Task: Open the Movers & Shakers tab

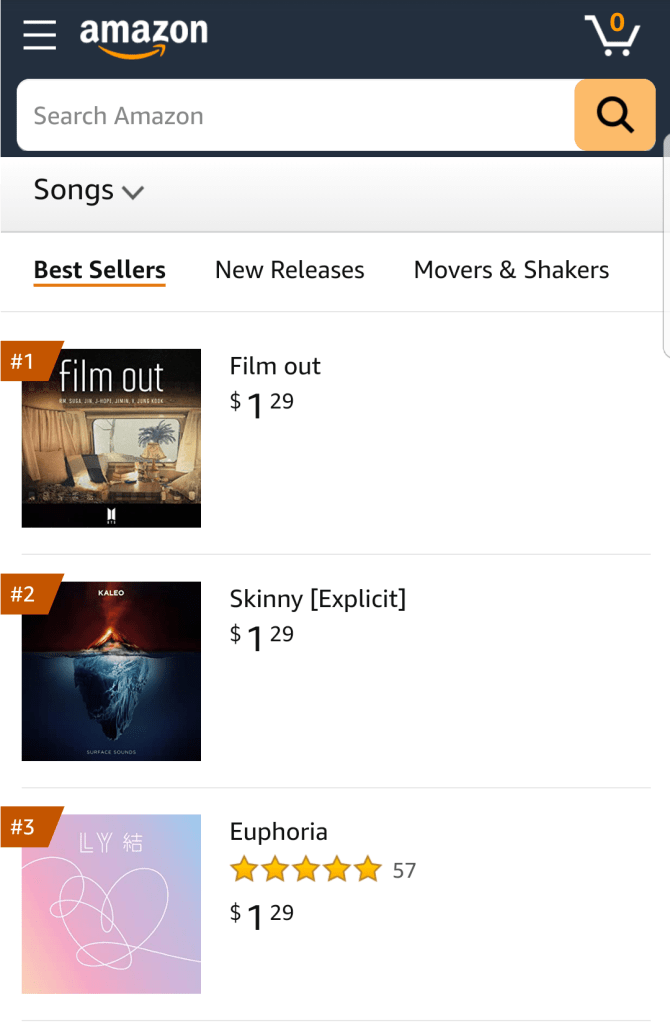Action: click(x=511, y=270)
